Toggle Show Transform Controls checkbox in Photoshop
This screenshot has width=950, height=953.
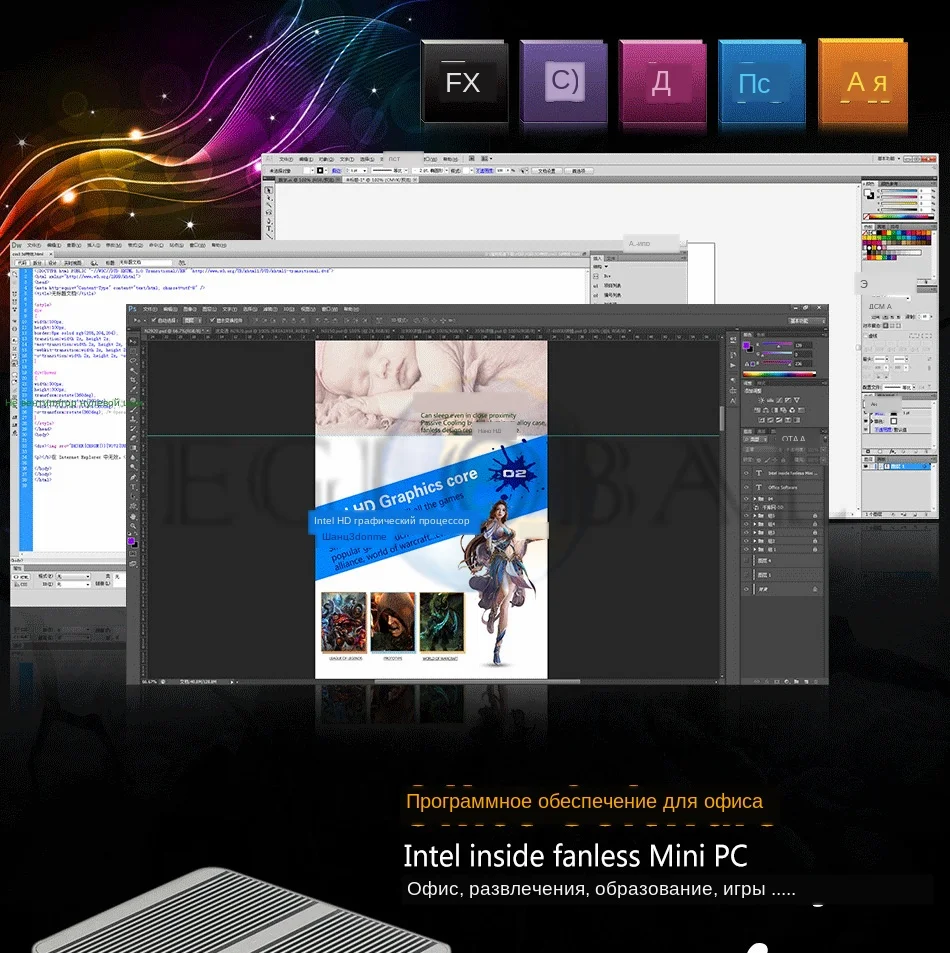pos(212,320)
